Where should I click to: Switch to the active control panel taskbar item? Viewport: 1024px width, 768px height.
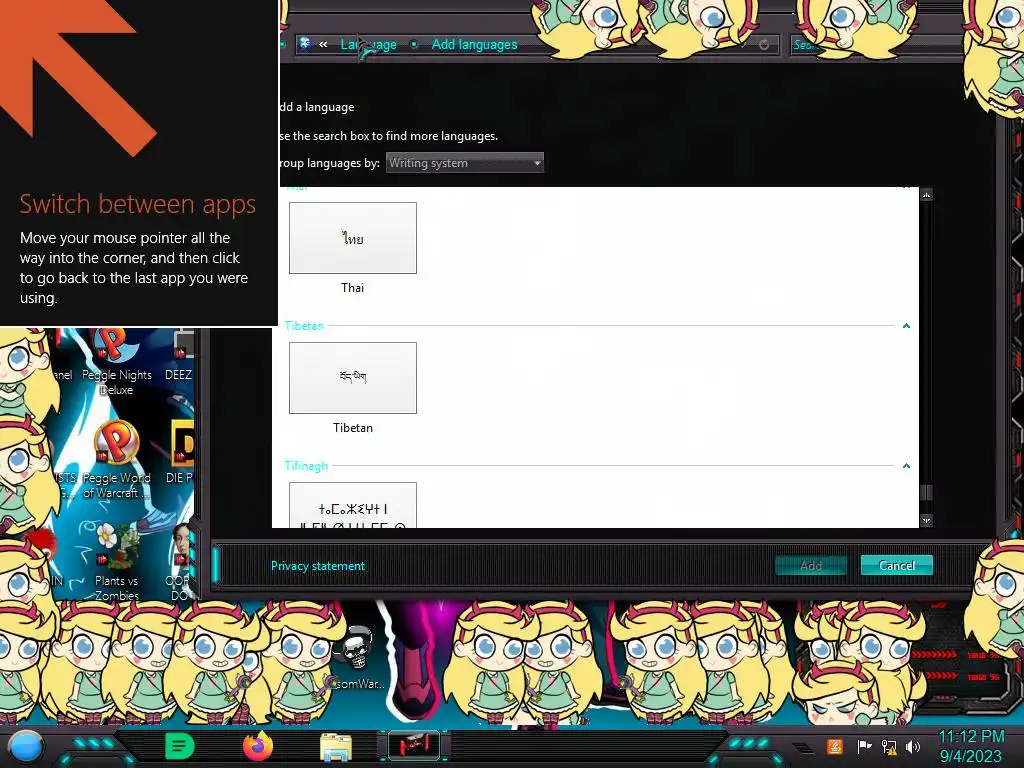(414, 746)
